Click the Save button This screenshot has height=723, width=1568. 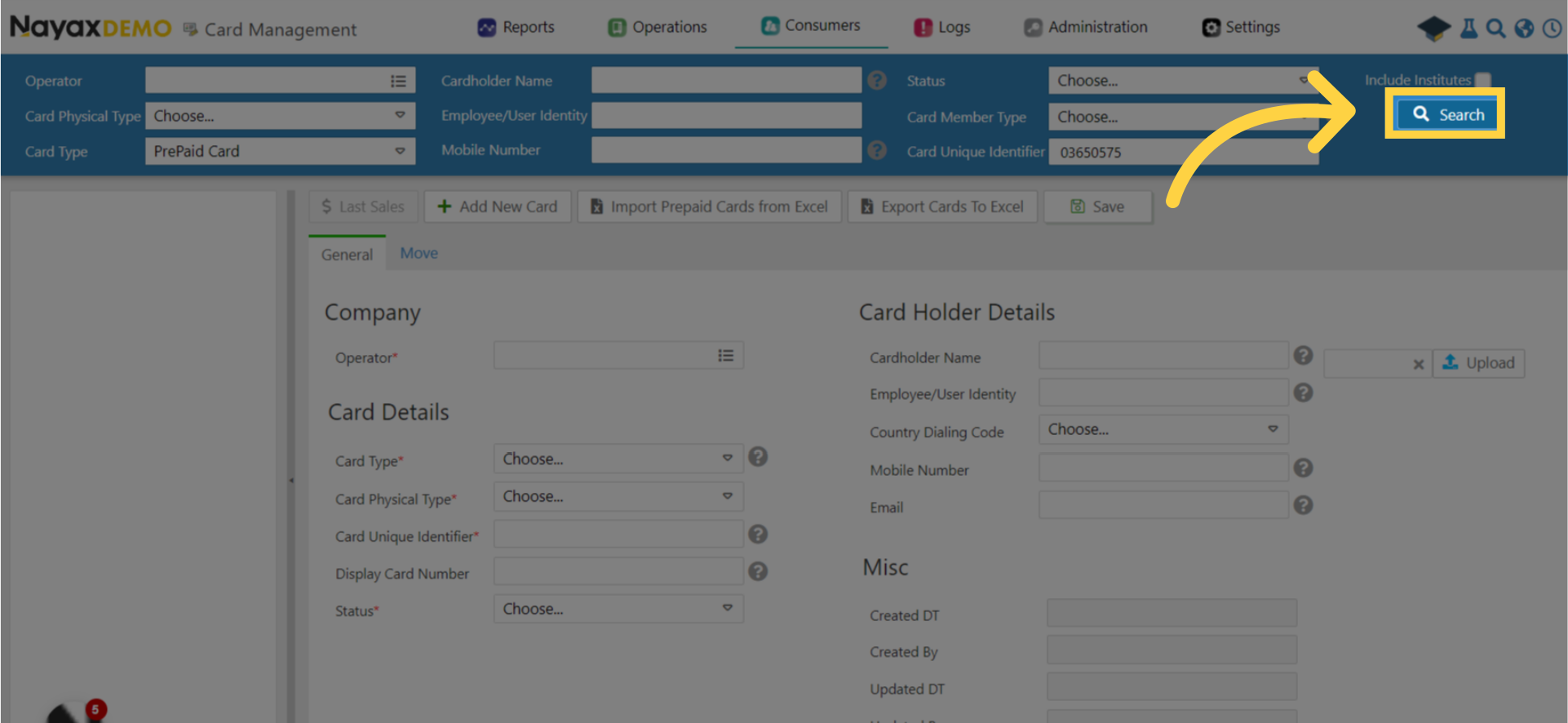1097,206
